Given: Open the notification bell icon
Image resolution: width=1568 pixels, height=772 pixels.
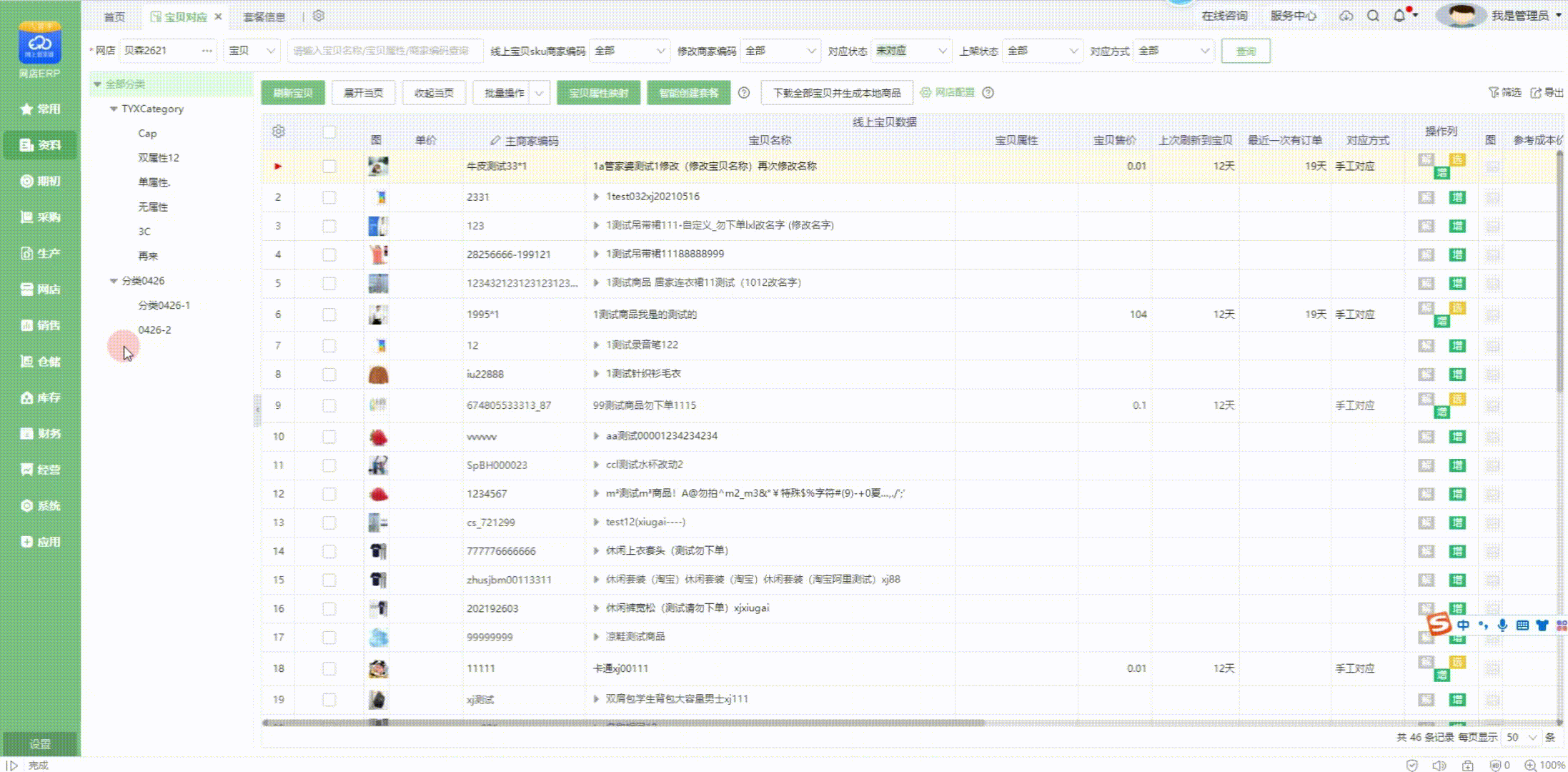Looking at the screenshot, I should pos(1399,16).
